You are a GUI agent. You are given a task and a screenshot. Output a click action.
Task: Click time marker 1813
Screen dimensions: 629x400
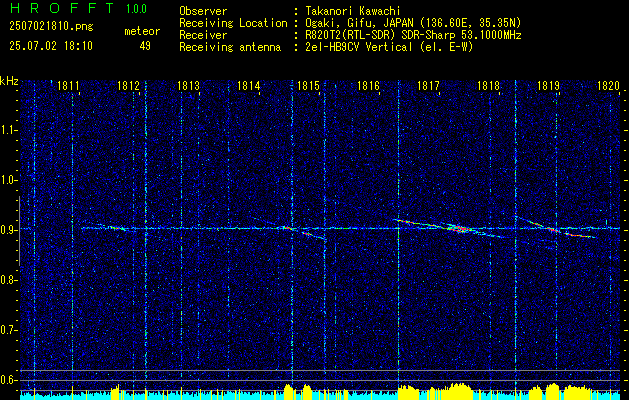[188, 86]
